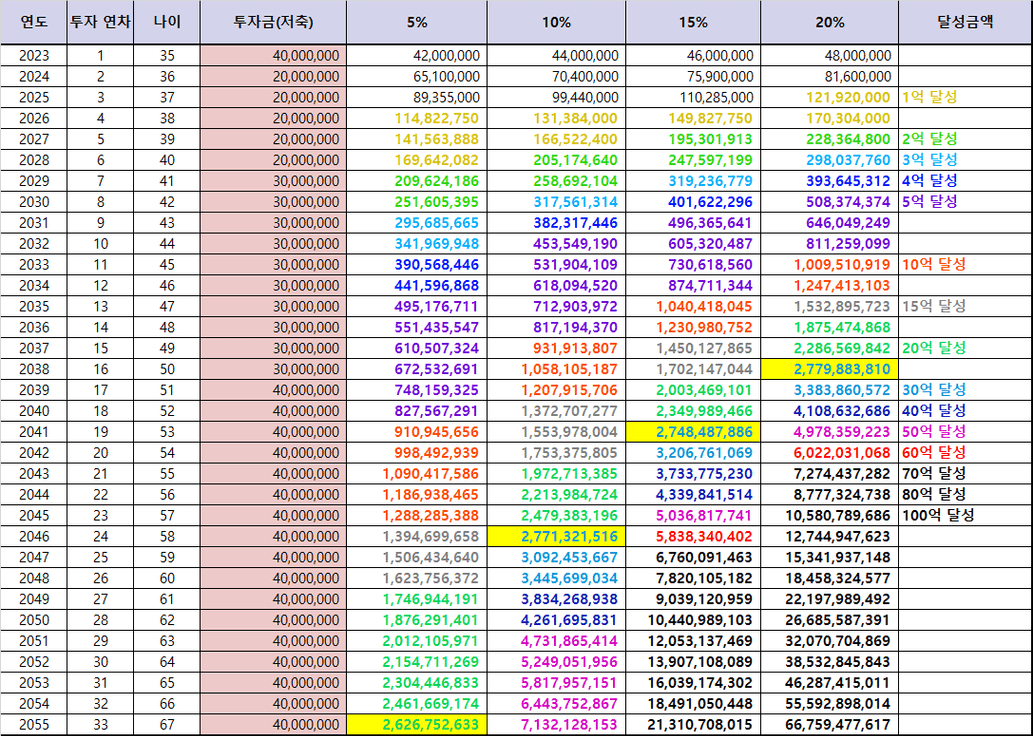The height and width of the screenshot is (736, 1033).
Task: Select the 4억 달성 label
Action: click(x=930, y=181)
